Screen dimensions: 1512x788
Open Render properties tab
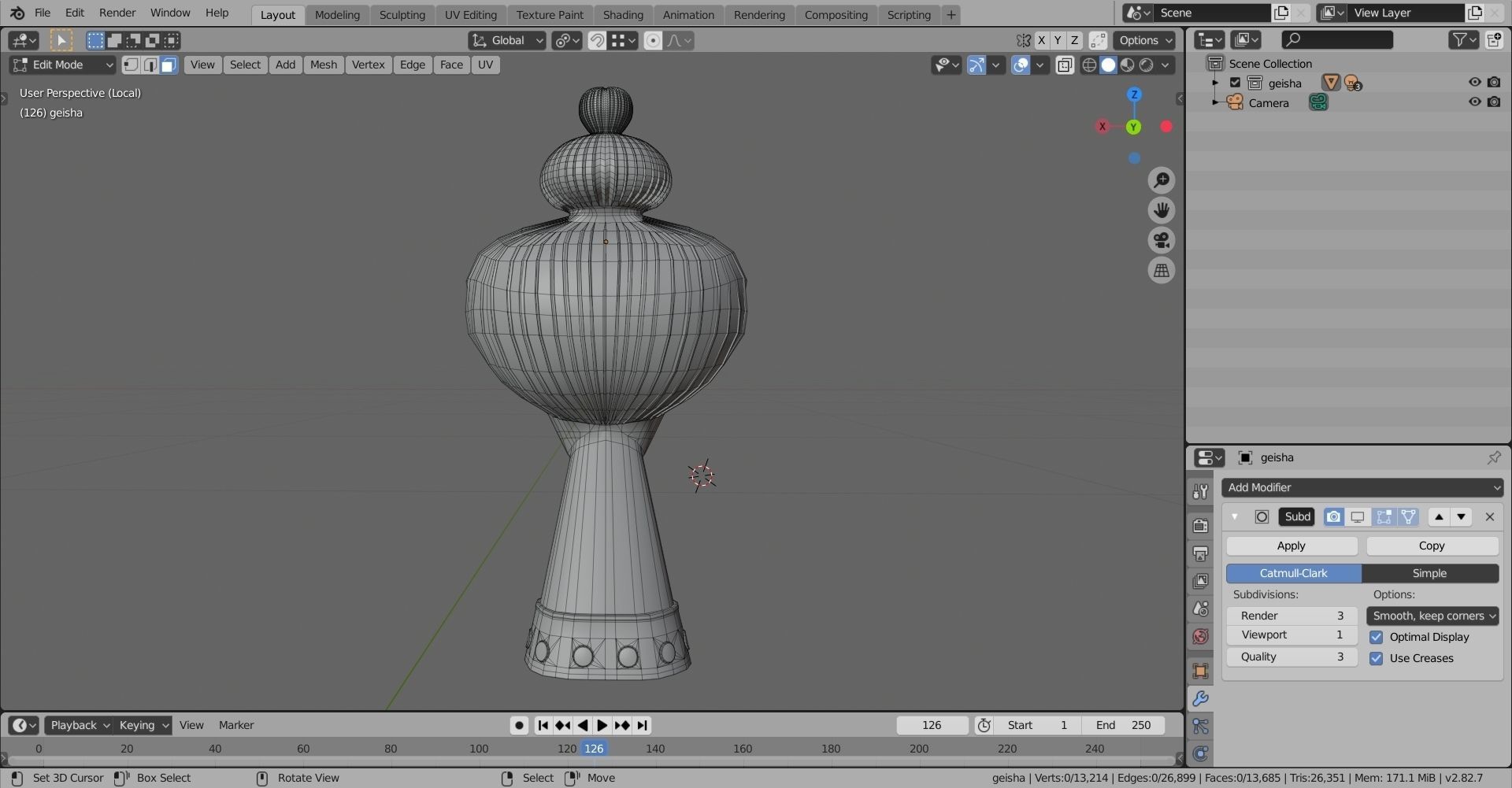click(1200, 525)
